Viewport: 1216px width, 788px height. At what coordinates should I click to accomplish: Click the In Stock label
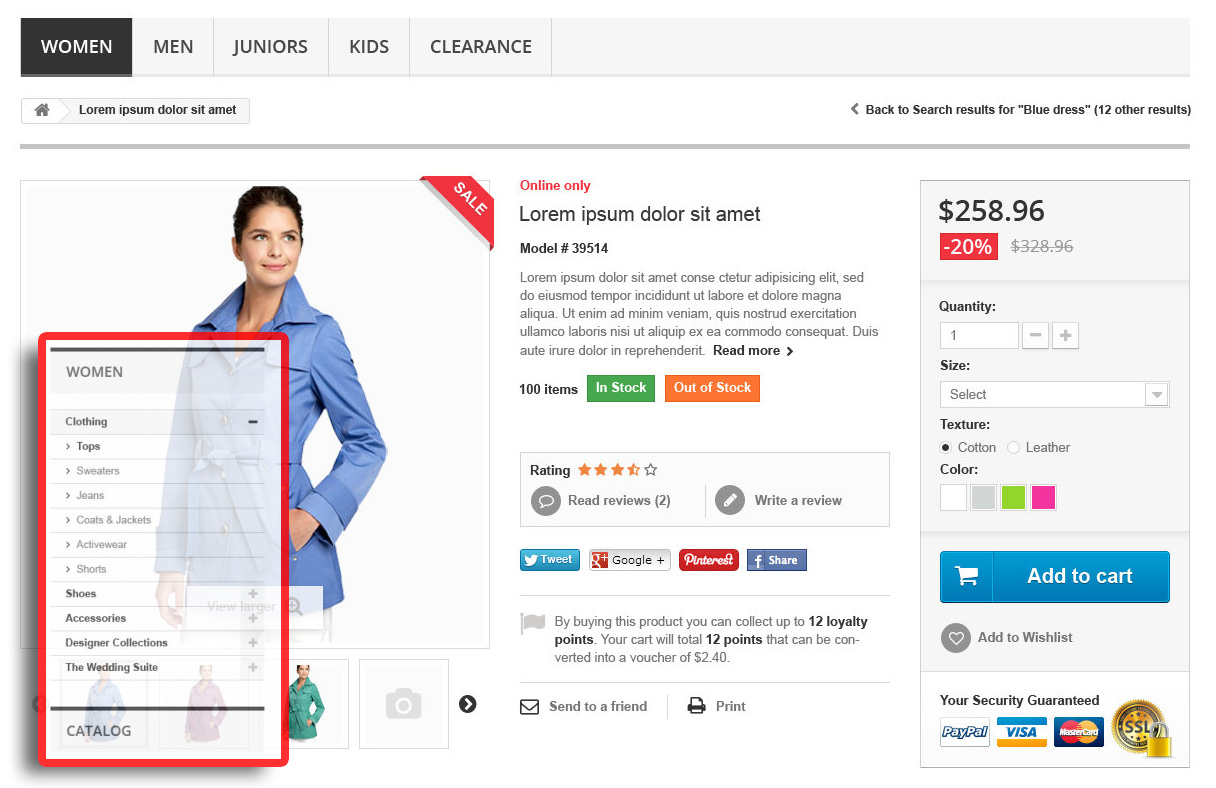[621, 388]
